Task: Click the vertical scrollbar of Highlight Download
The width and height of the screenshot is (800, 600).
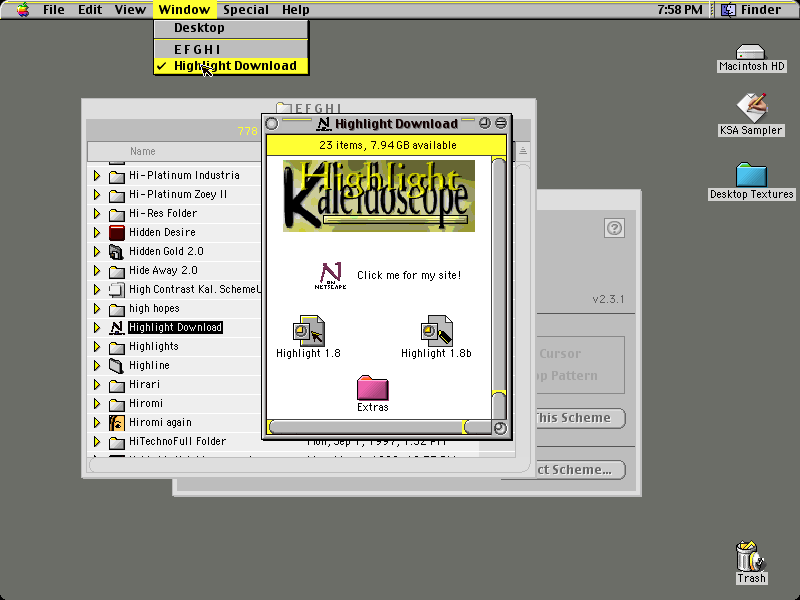Action: [499, 288]
